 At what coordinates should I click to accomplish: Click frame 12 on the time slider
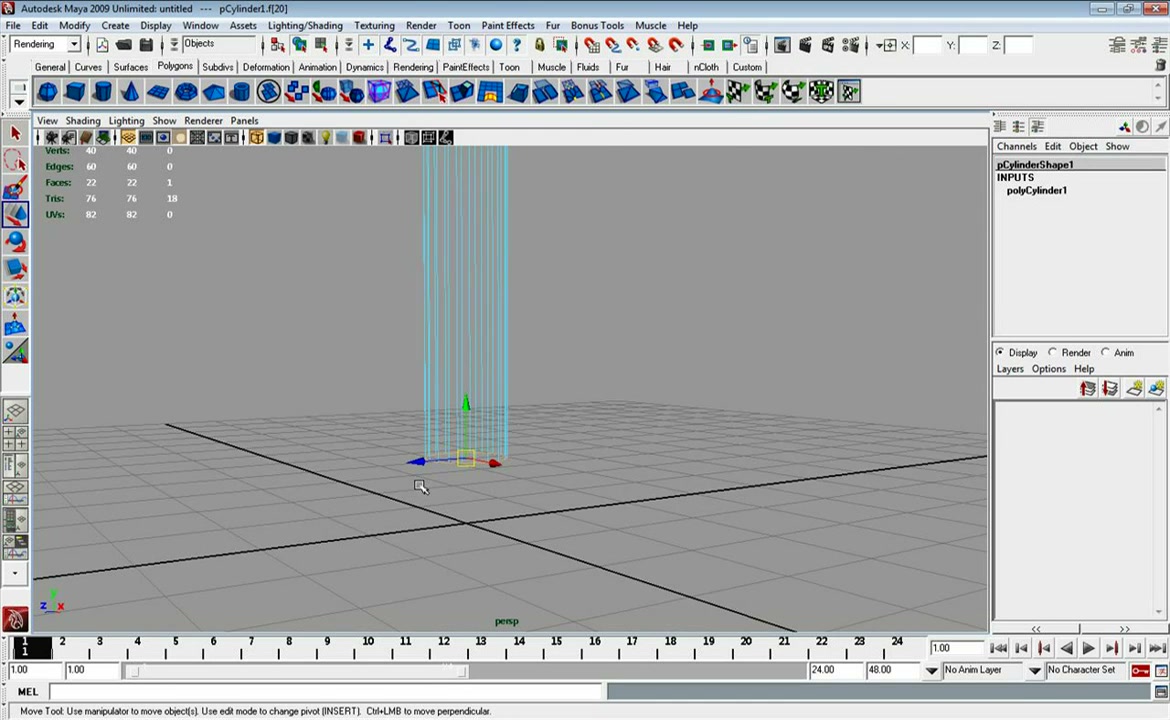(x=443, y=648)
